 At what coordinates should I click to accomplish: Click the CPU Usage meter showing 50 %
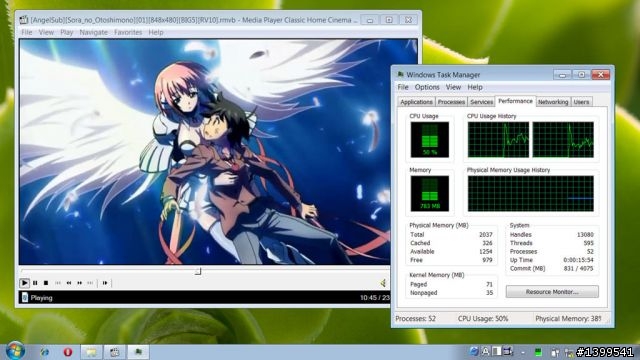pos(430,140)
